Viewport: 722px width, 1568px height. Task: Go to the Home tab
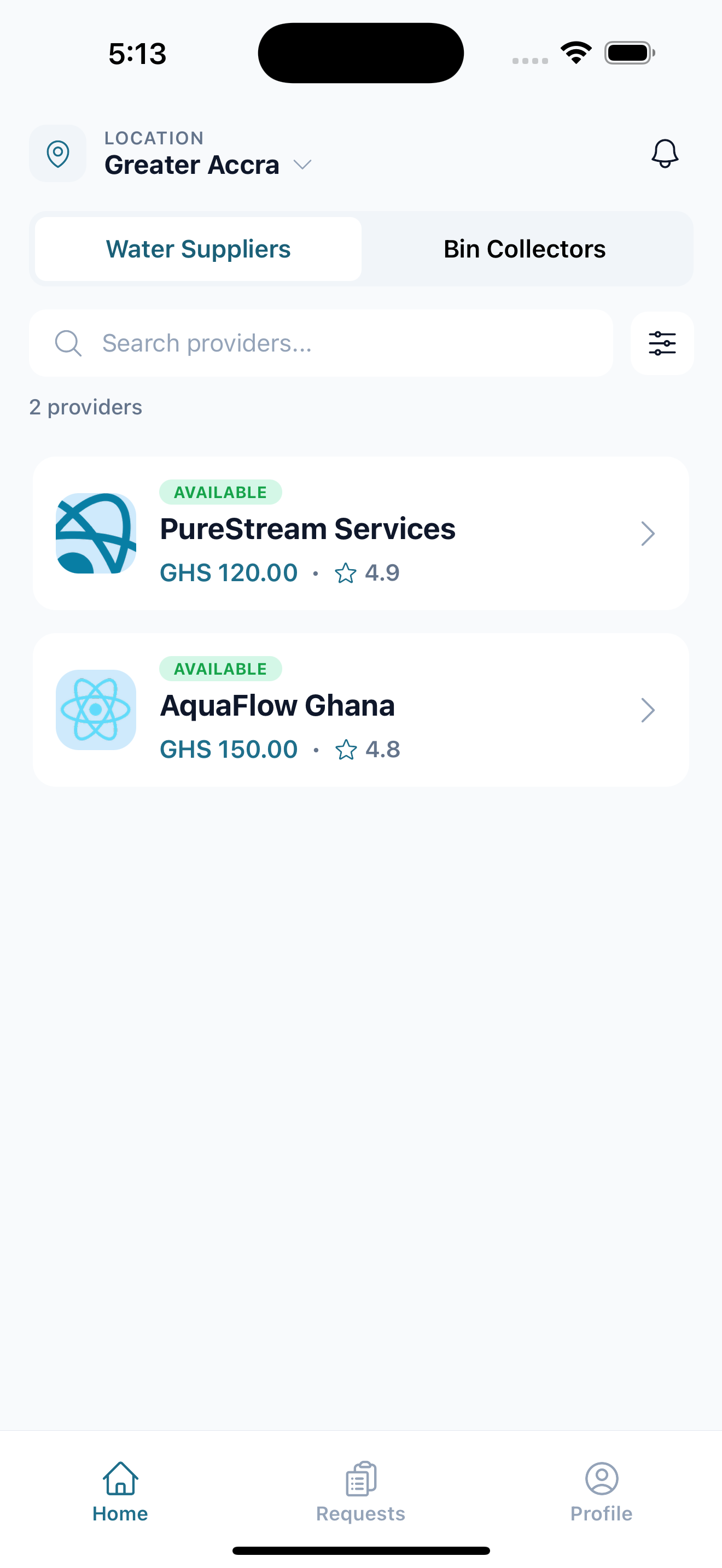click(120, 1491)
